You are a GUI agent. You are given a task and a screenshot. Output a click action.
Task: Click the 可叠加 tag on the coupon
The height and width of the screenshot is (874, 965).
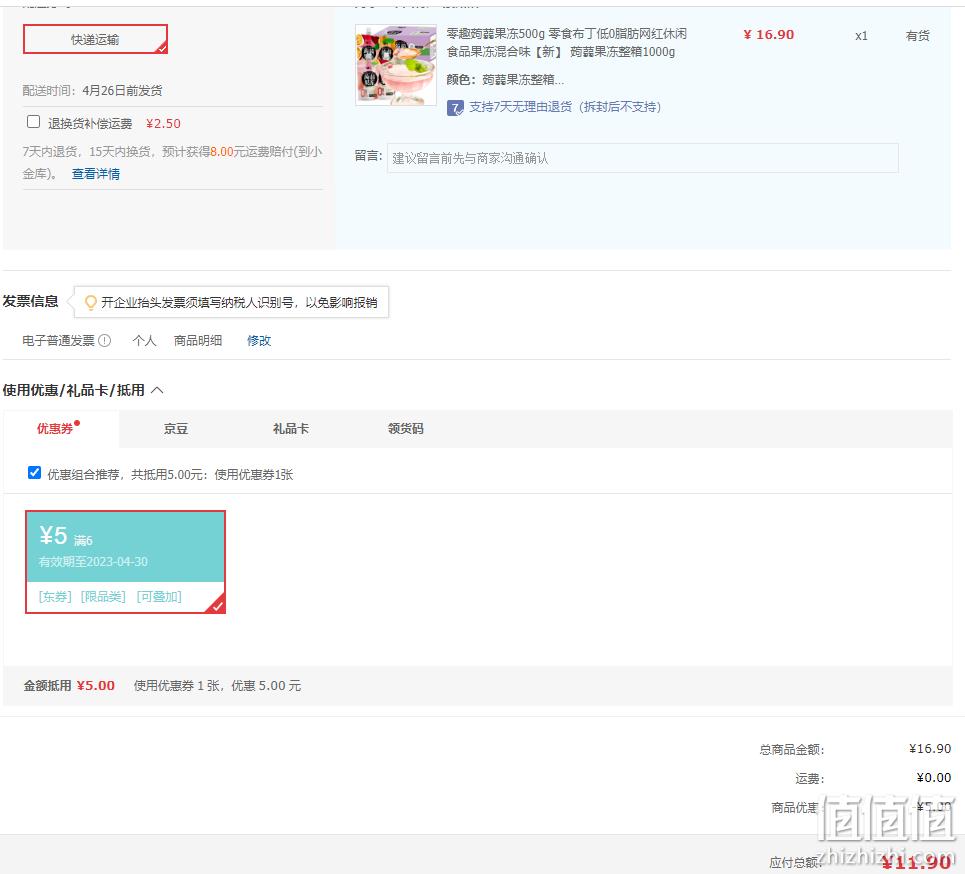(159, 596)
